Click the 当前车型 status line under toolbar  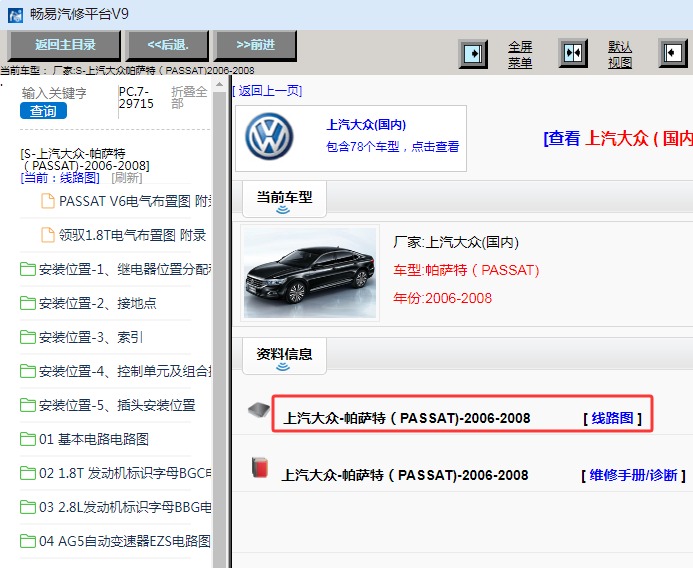point(128,70)
